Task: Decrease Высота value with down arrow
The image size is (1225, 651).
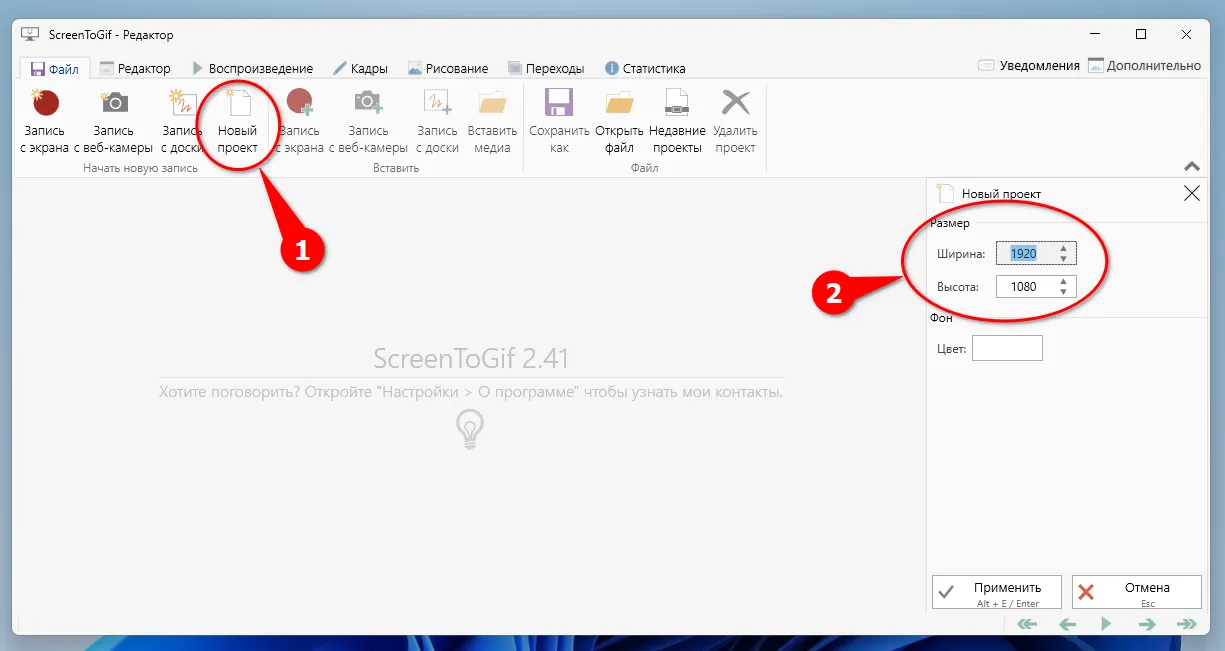Action: coord(1063,292)
